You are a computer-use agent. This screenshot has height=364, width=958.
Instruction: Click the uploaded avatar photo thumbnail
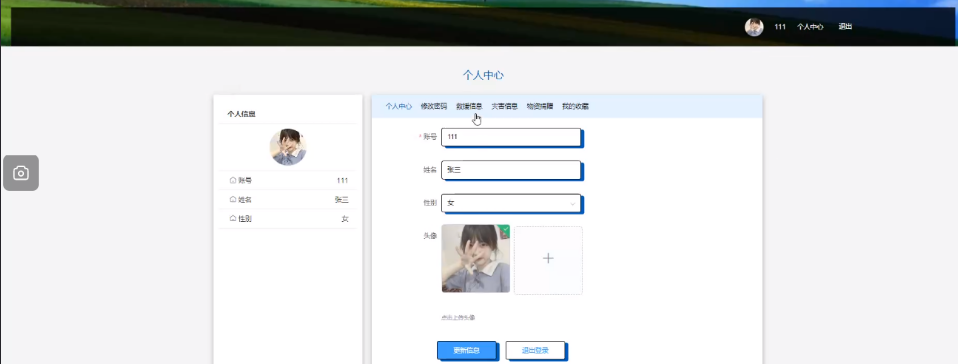[476, 259]
